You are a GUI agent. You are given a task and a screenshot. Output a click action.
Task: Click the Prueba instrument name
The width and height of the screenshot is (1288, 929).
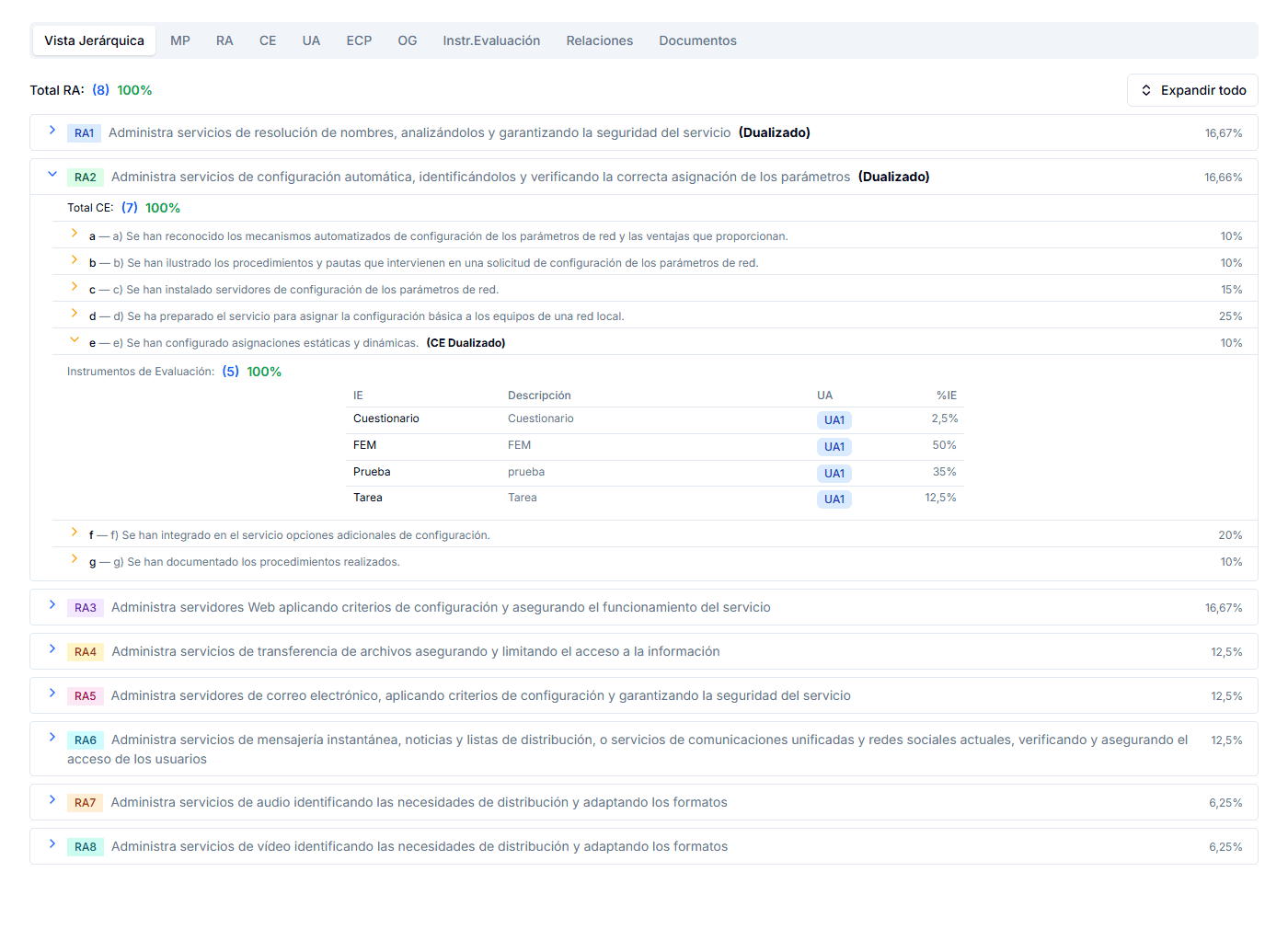pyautogui.click(x=372, y=472)
